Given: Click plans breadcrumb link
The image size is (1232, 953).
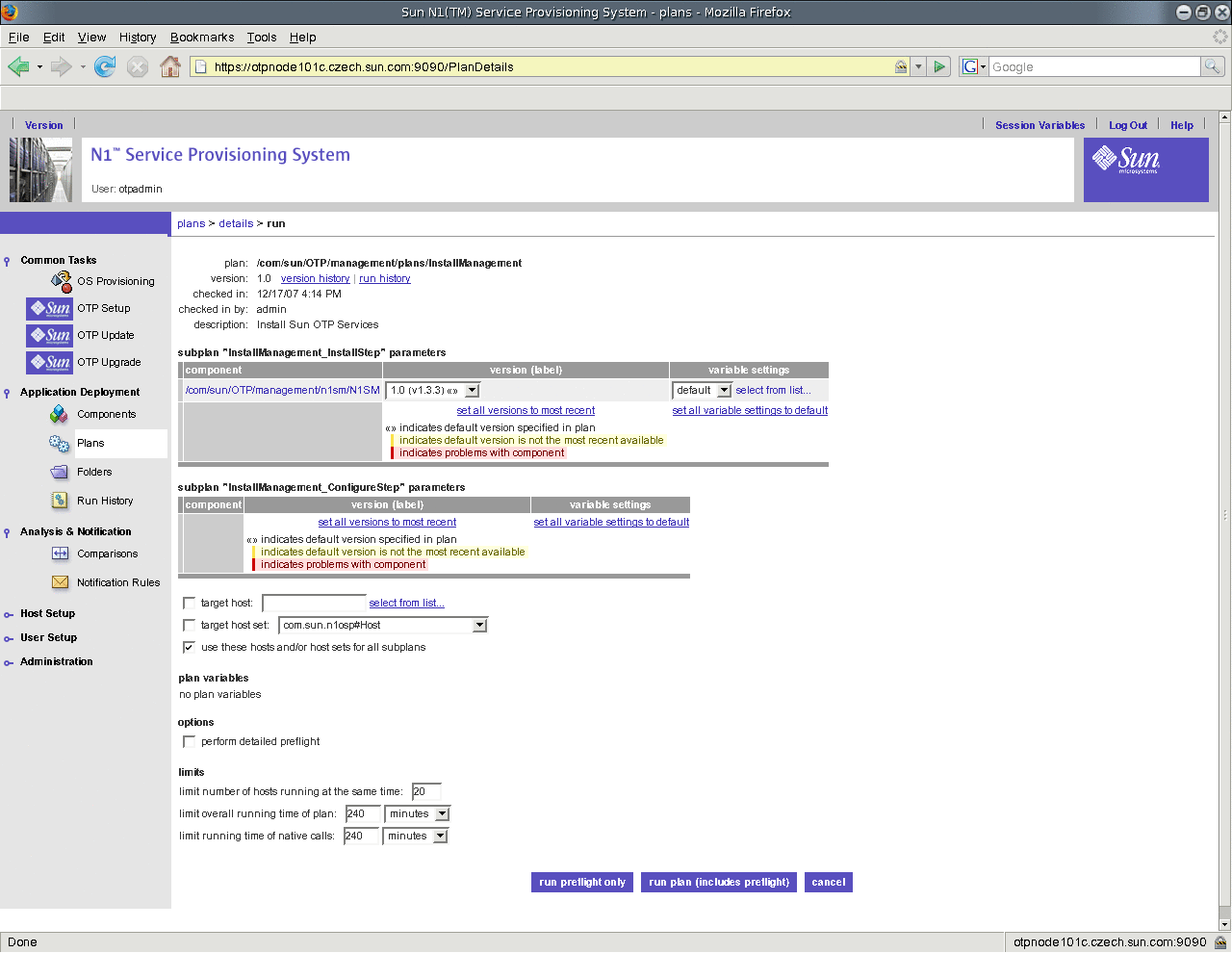Looking at the screenshot, I should (x=191, y=223).
